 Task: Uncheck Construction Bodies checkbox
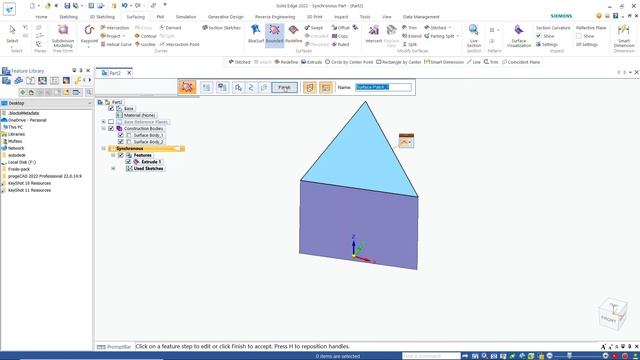pyautogui.click(x=111, y=128)
